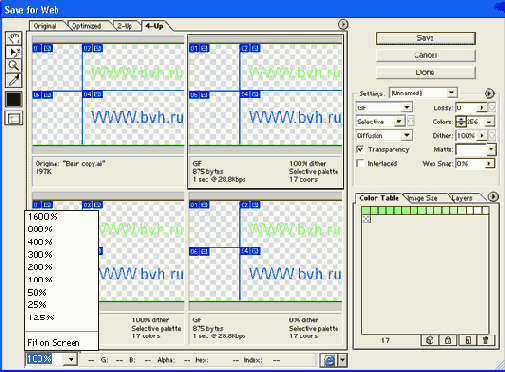This screenshot has height=372, width=505.
Task: Select the Hand tool
Action: pyautogui.click(x=14, y=38)
